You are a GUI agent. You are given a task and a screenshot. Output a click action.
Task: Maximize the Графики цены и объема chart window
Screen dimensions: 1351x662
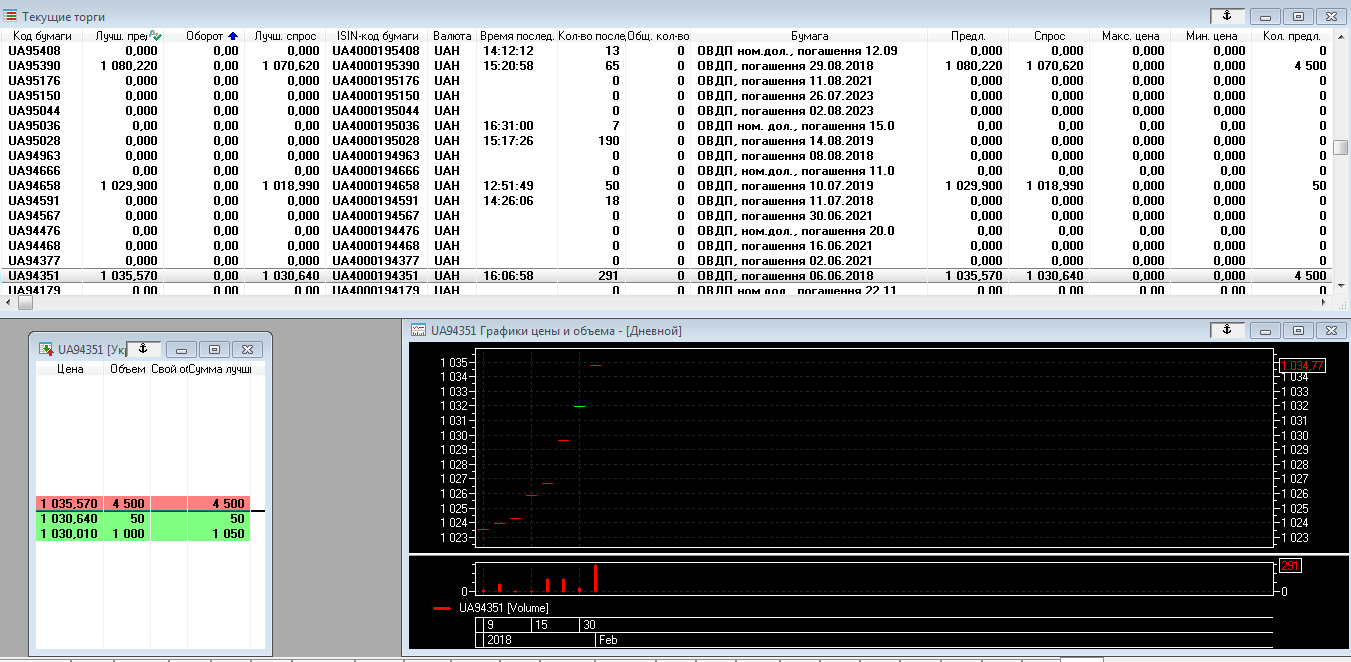pos(1298,330)
